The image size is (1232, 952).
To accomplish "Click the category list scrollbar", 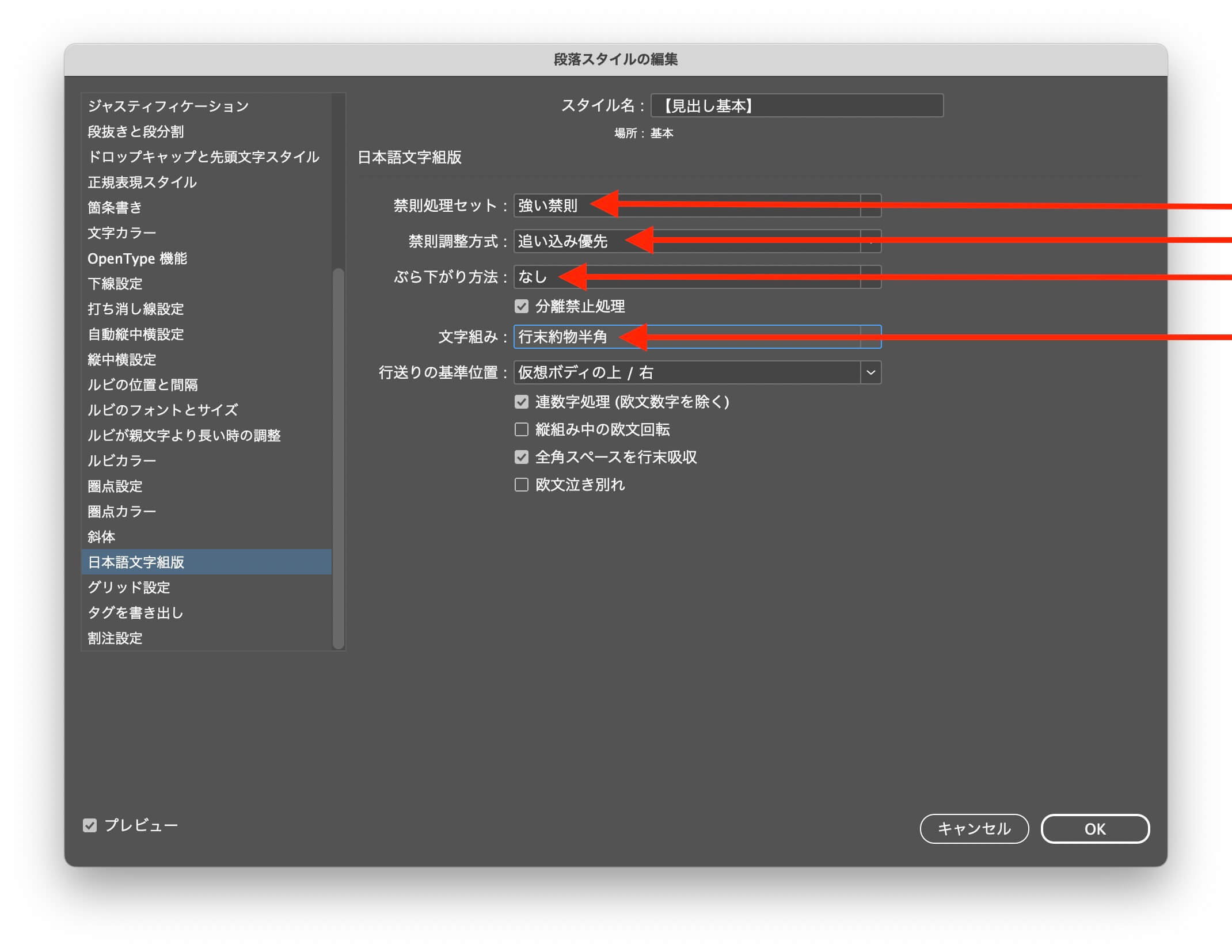I will point(339,458).
